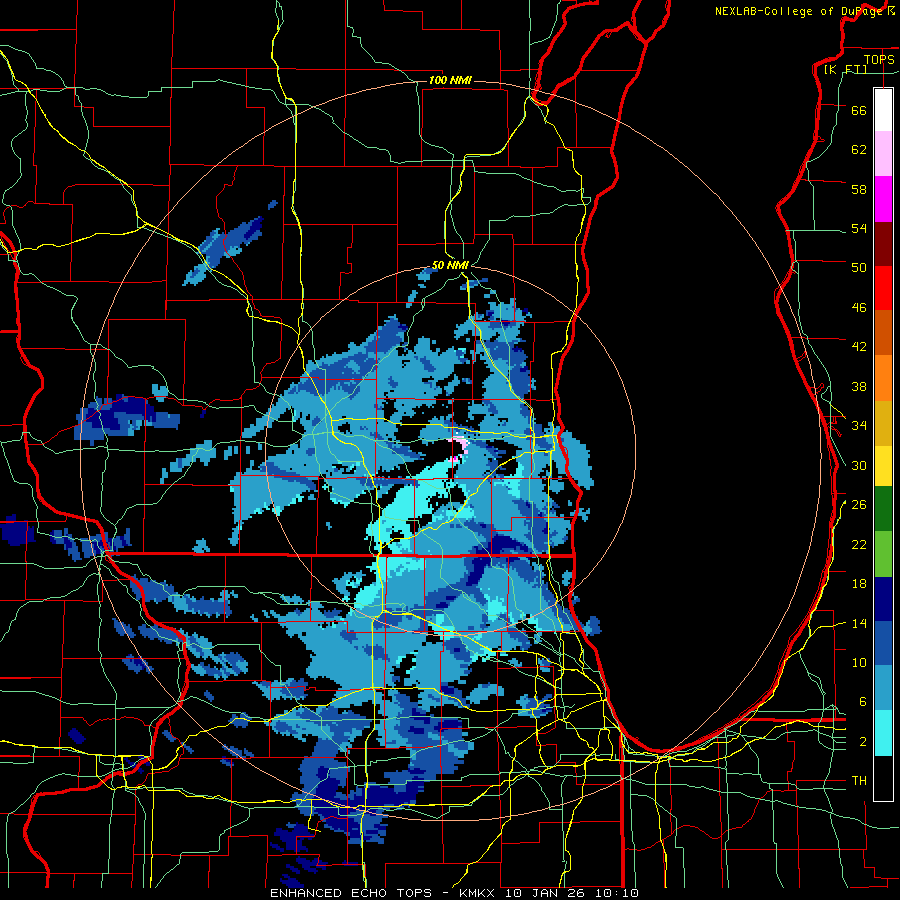This screenshot has height=900, width=900.
Task: Click the legend value 38
Action: tap(859, 386)
